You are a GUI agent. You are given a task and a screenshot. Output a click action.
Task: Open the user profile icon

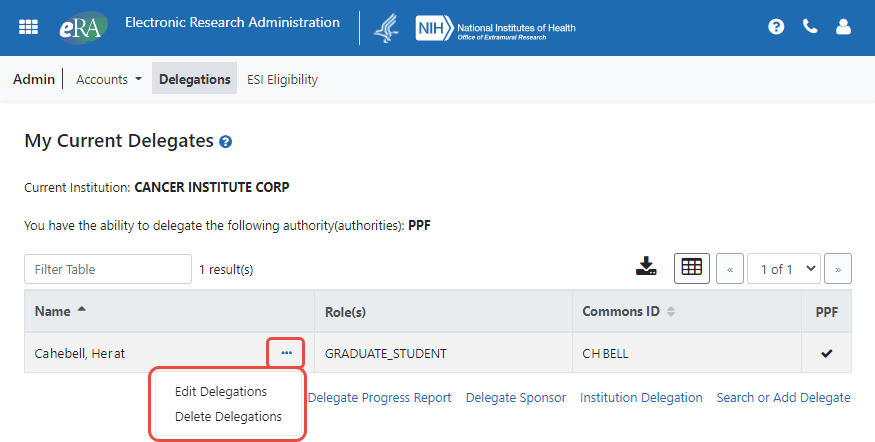(843, 27)
